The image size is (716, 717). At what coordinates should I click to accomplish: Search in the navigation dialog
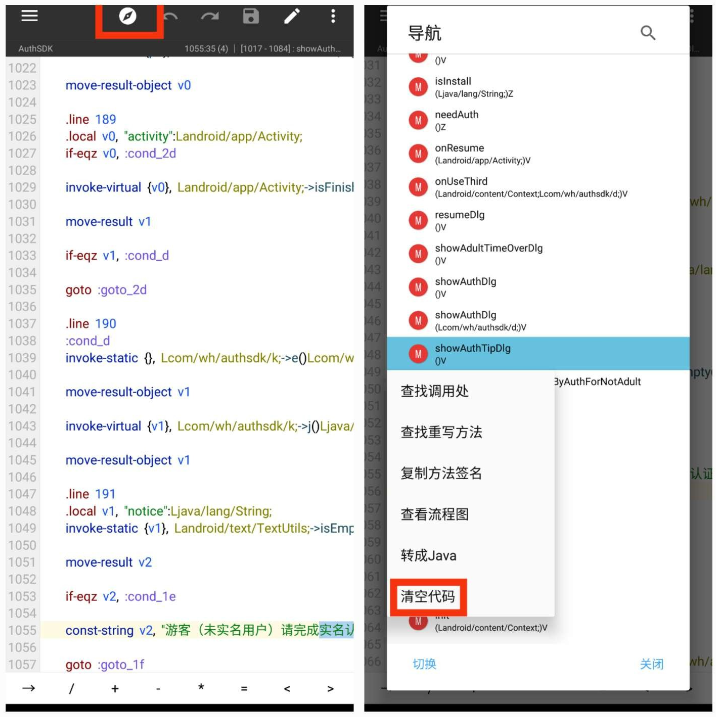[x=647, y=33]
